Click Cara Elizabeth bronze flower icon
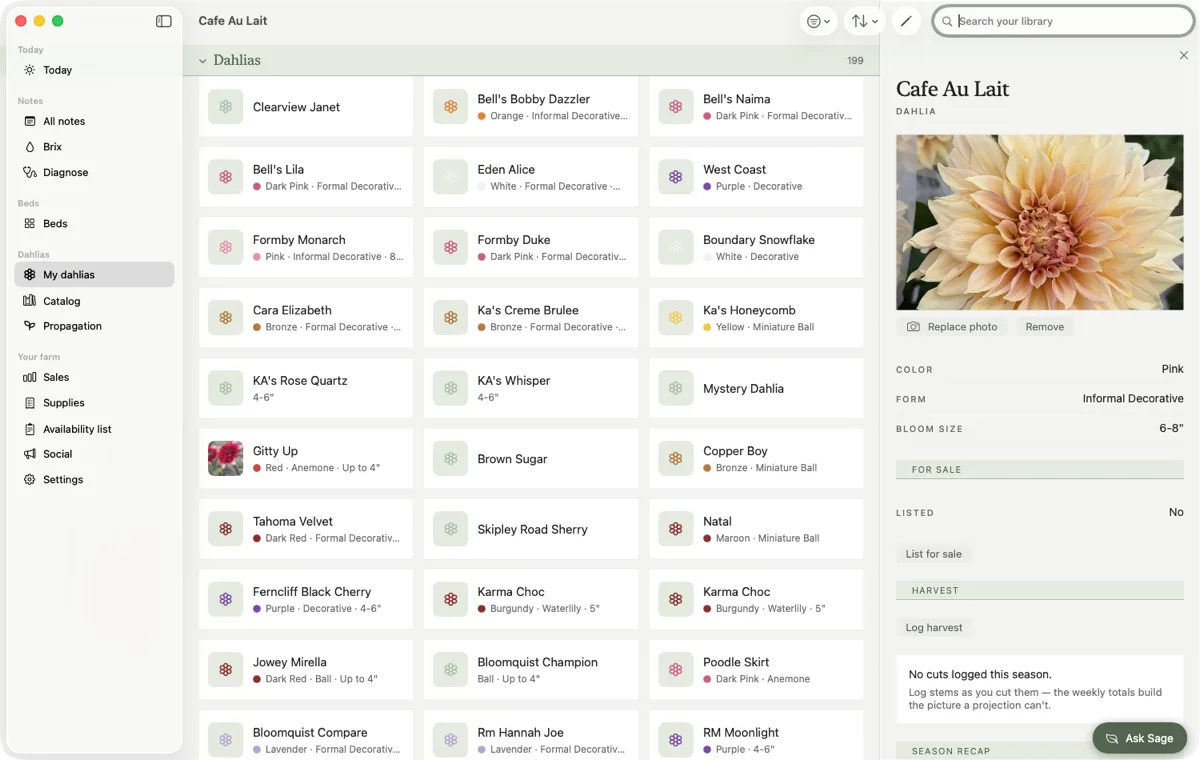 coord(226,318)
